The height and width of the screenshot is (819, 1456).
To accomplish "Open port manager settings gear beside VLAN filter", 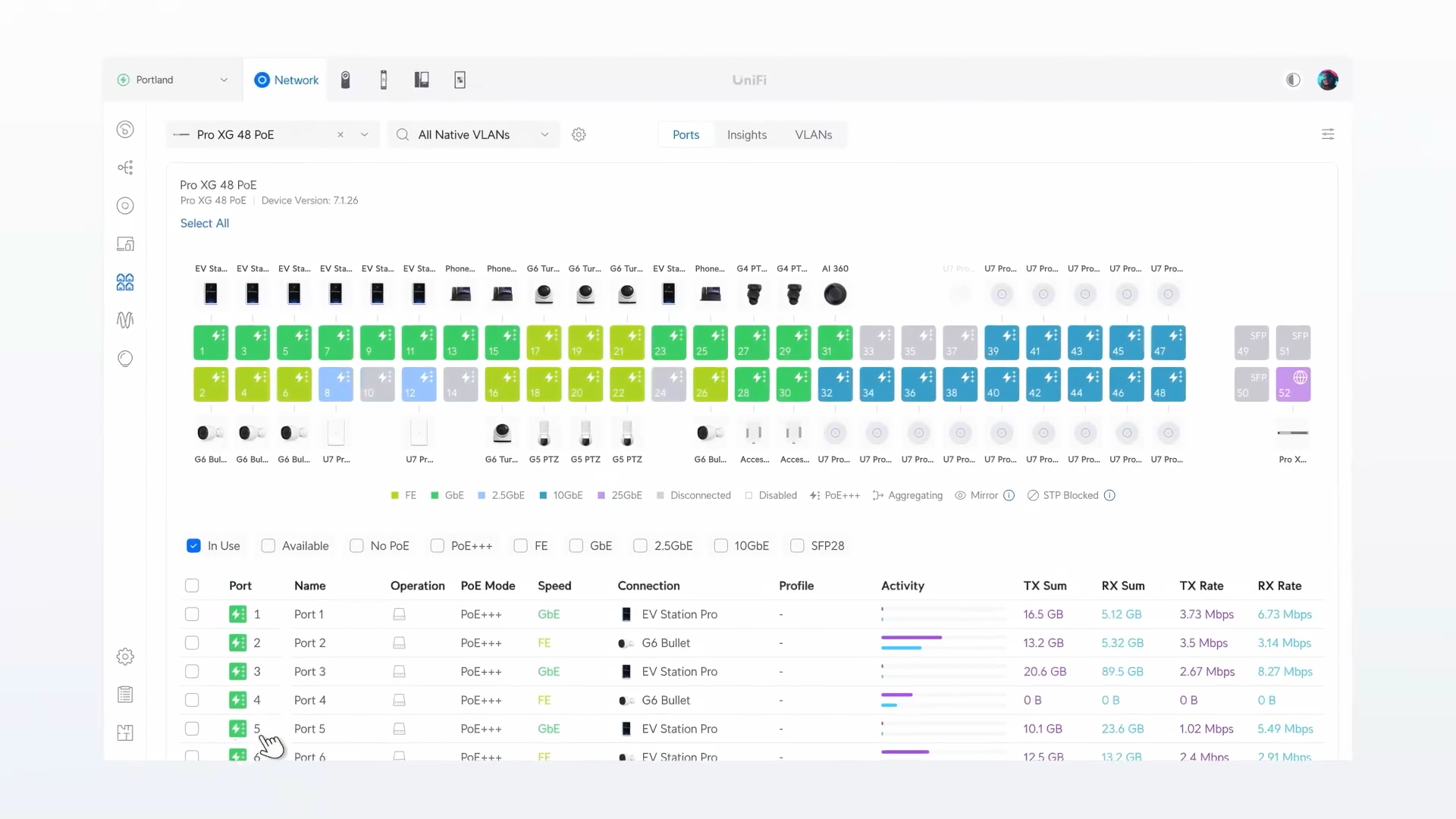I will (579, 134).
